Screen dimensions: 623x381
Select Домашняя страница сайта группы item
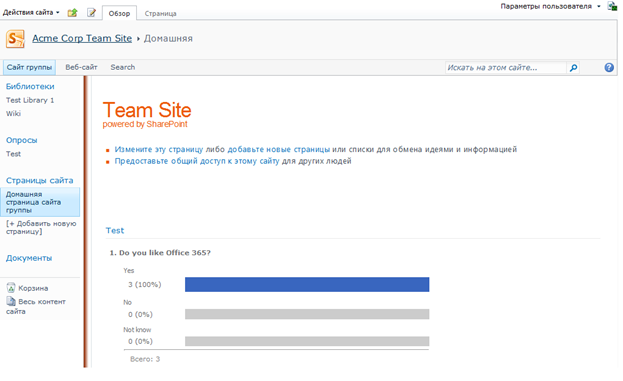(x=40, y=202)
